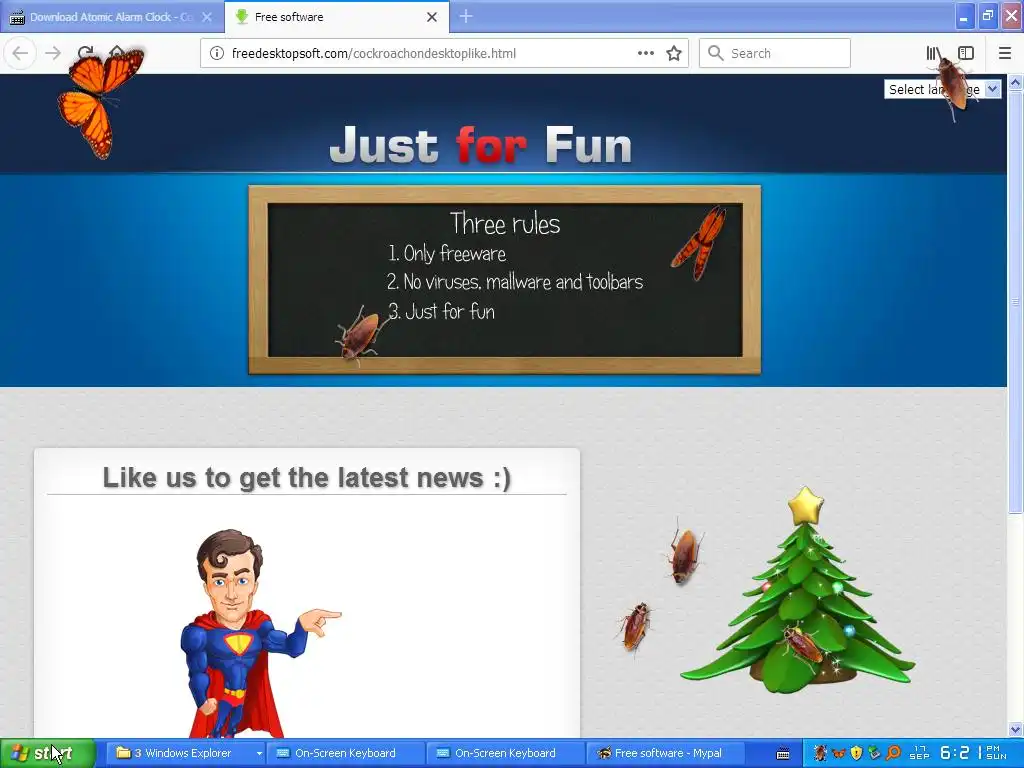Click the magnifier icon in the Search box
The height and width of the screenshot is (768, 1024).
tap(715, 53)
